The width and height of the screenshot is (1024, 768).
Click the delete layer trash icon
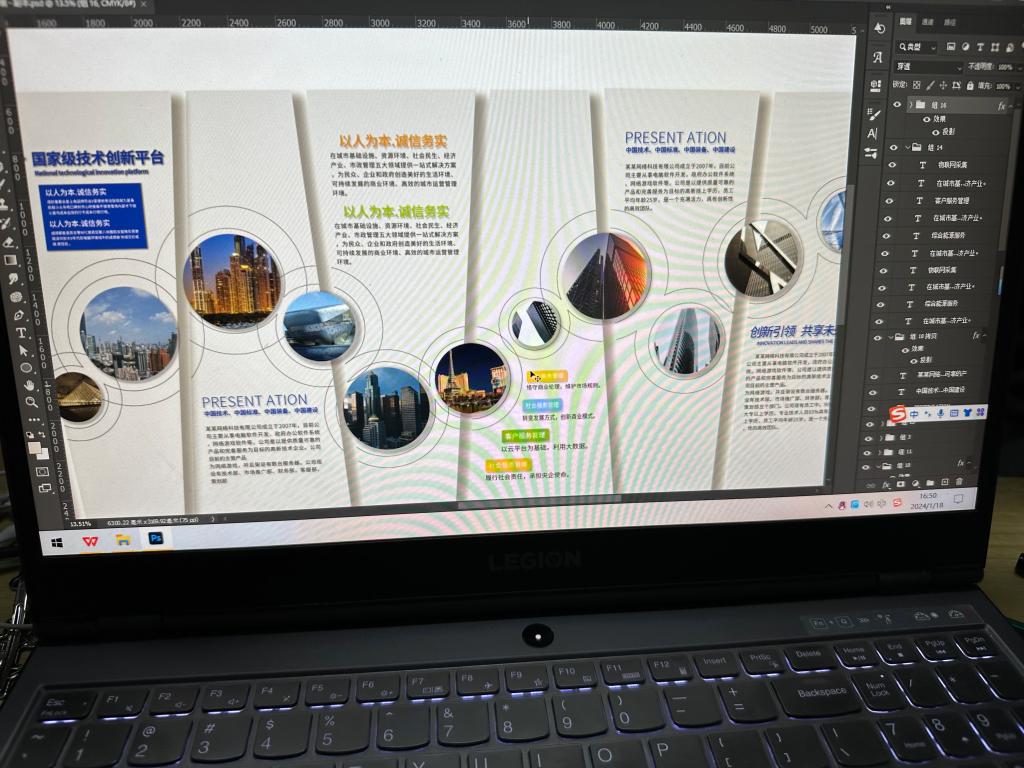click(958, 482)
